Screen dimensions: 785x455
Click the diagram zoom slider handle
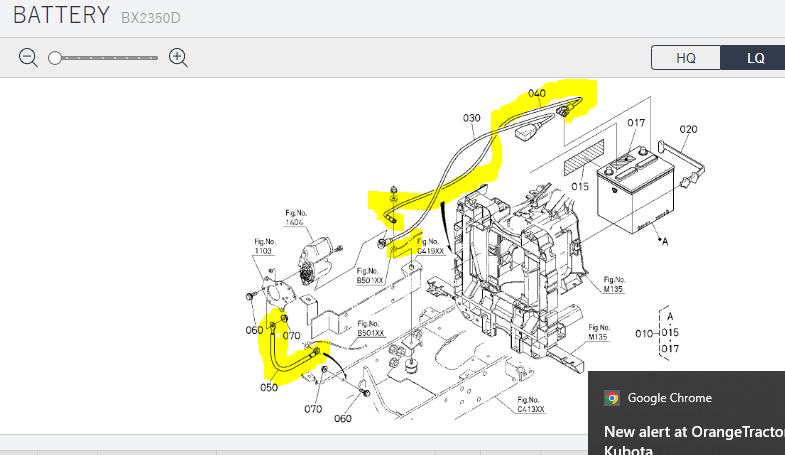coord(55,58)
